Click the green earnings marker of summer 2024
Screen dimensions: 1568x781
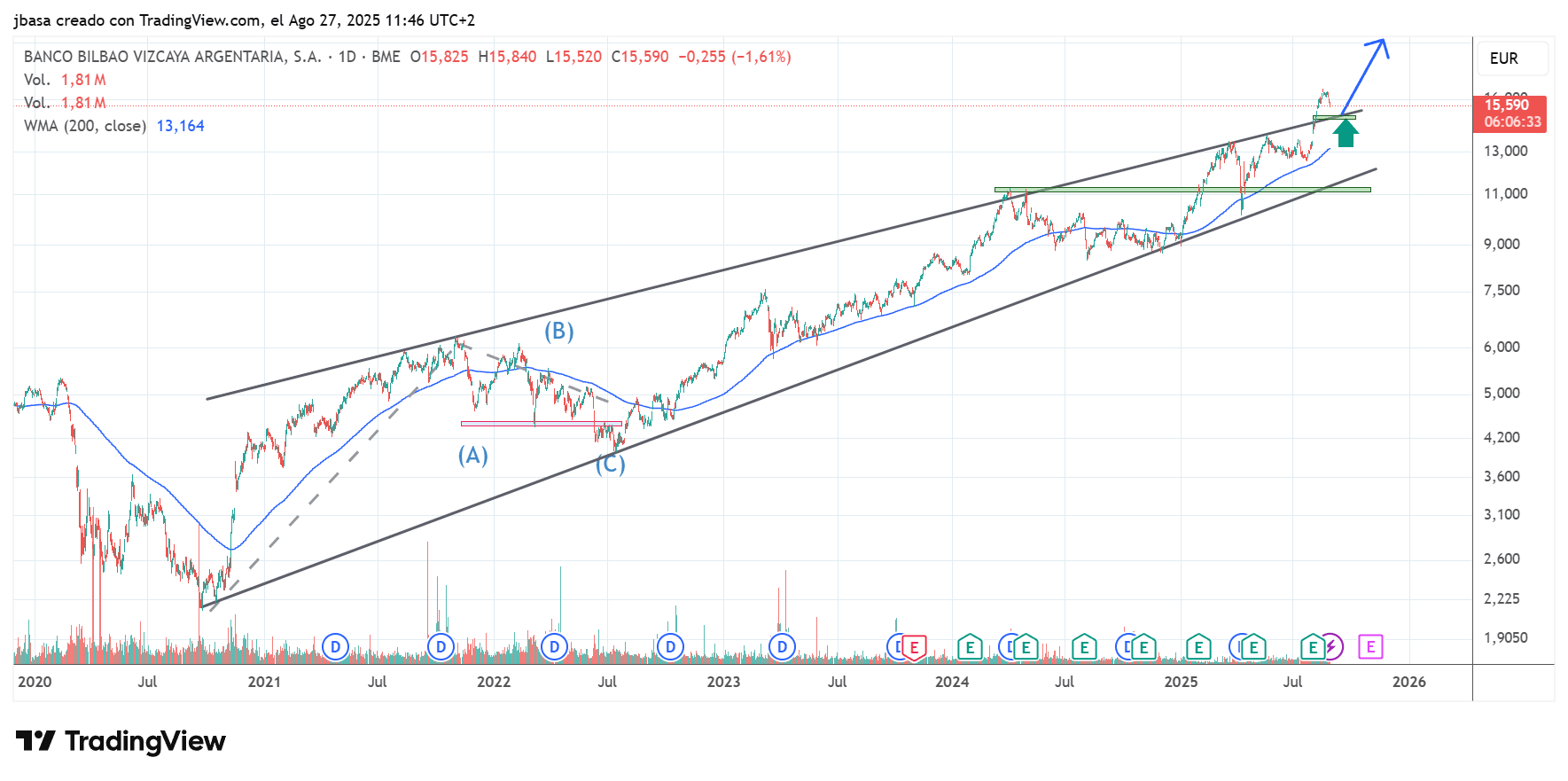(1084, 648)
